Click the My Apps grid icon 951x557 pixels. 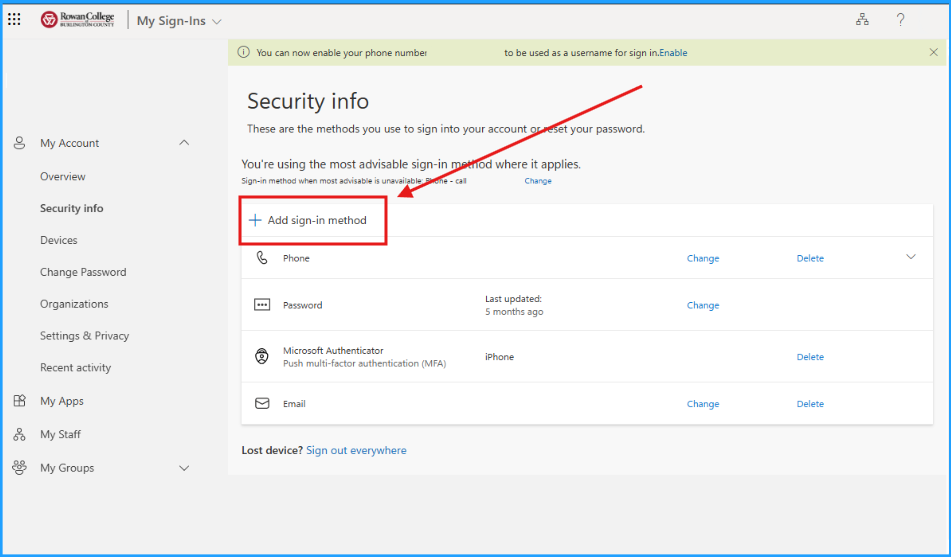point(19,401)
